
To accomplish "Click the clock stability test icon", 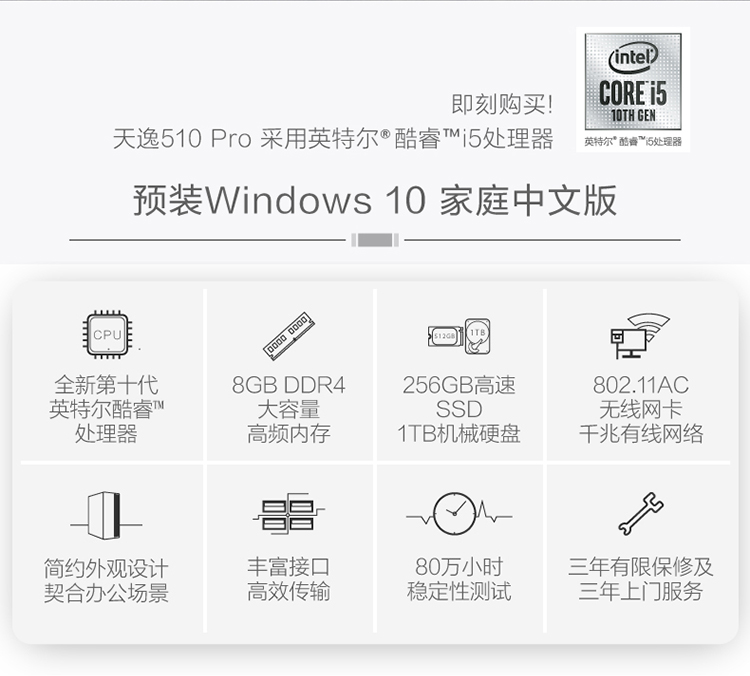I will click(459, 514).
